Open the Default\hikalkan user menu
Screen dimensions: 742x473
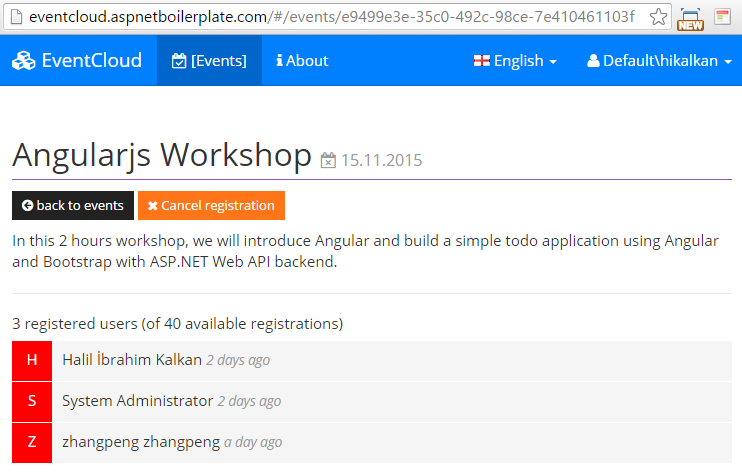coord(659,61)
